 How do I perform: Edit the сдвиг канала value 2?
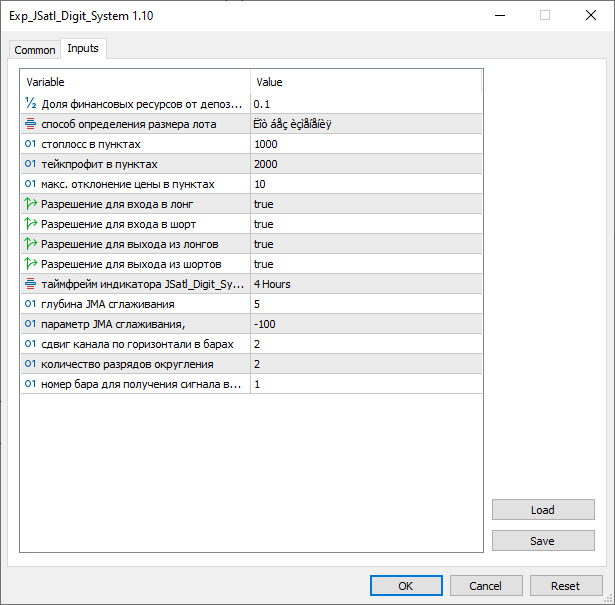pyautogui.click(x=366, y=344)
